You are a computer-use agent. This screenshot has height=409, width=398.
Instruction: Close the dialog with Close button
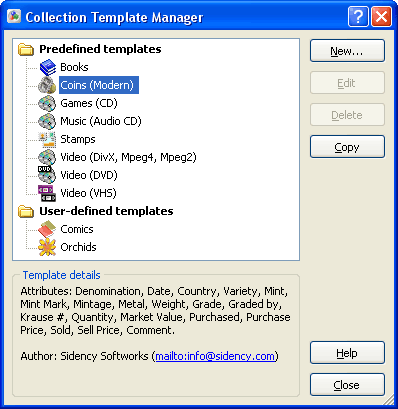347,385
